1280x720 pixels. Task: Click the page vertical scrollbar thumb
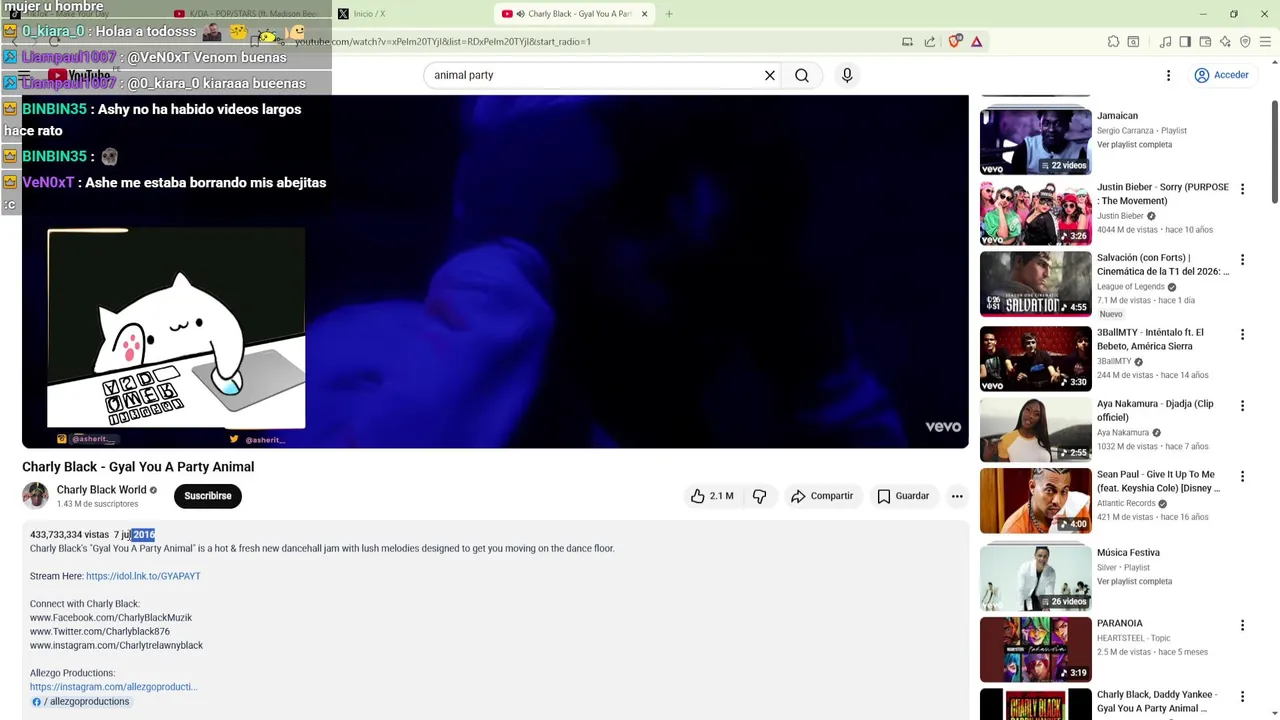click(x=1274, y=150)
